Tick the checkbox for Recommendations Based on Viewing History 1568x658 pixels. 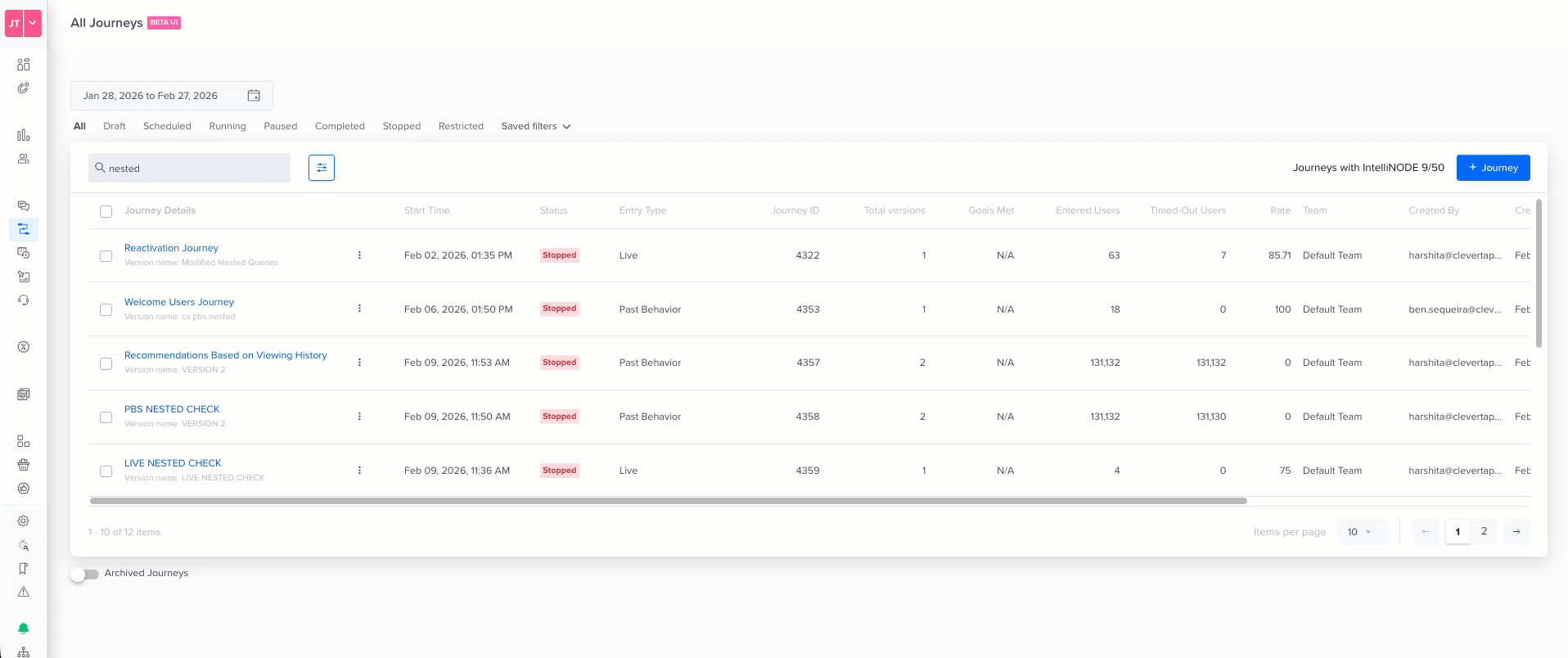(x=106, y=363)
